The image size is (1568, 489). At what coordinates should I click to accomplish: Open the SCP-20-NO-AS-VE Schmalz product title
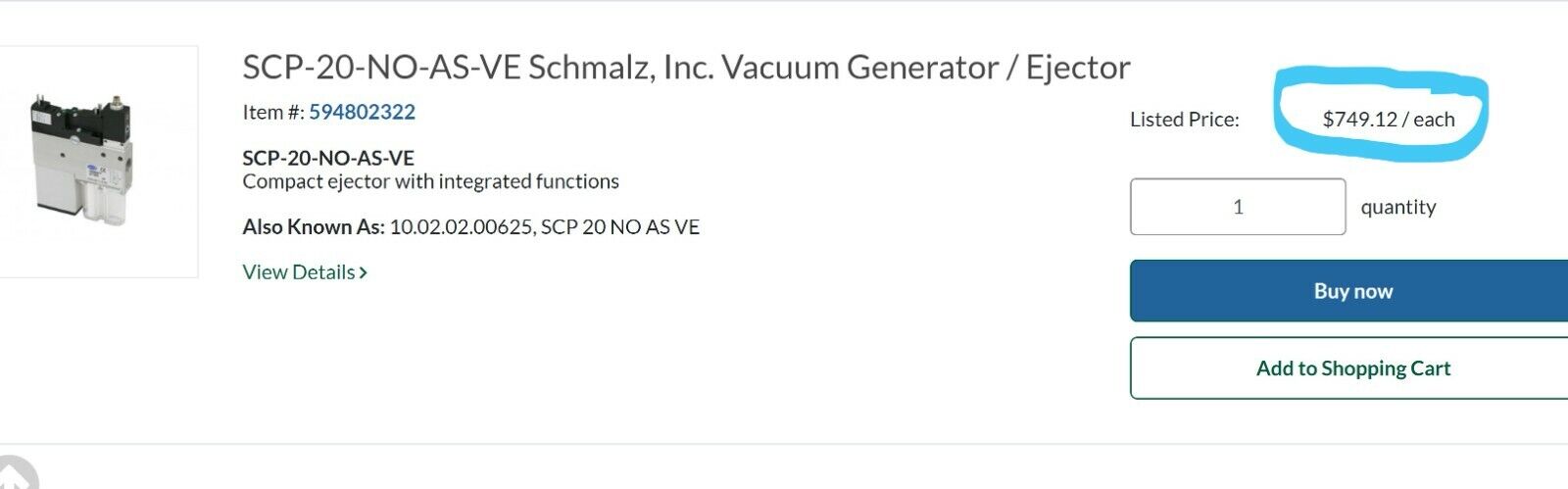click(x=686, y=68)
